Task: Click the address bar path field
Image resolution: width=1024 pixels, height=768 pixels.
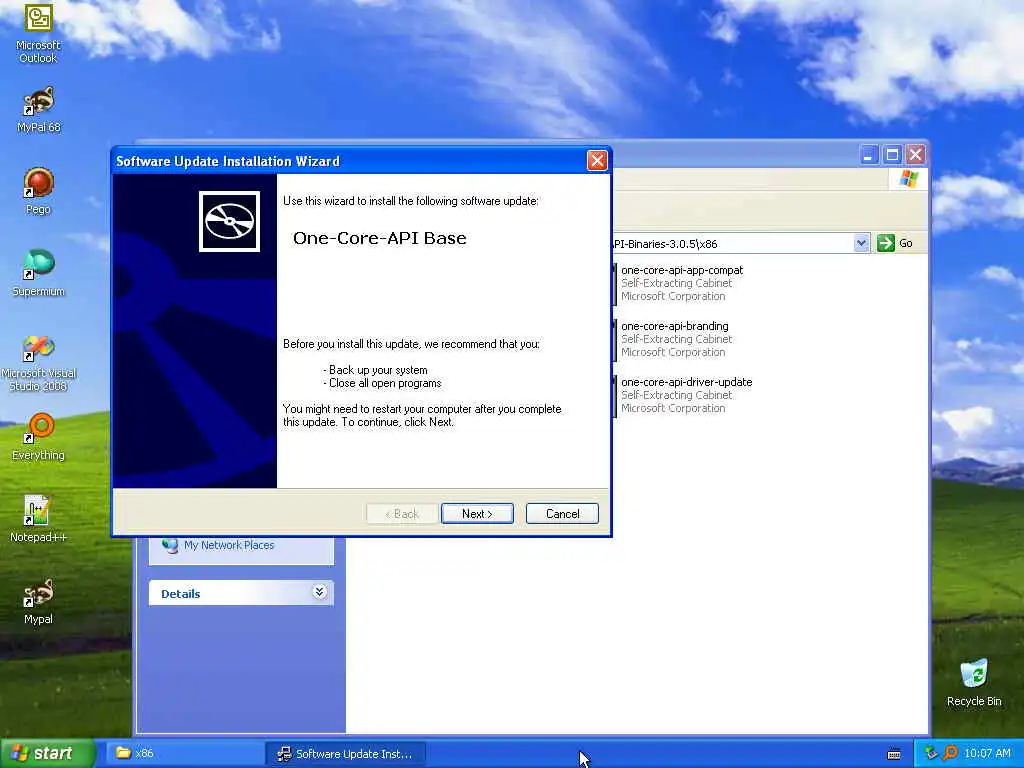Action: pyautogui.click(x=731, y=244)
